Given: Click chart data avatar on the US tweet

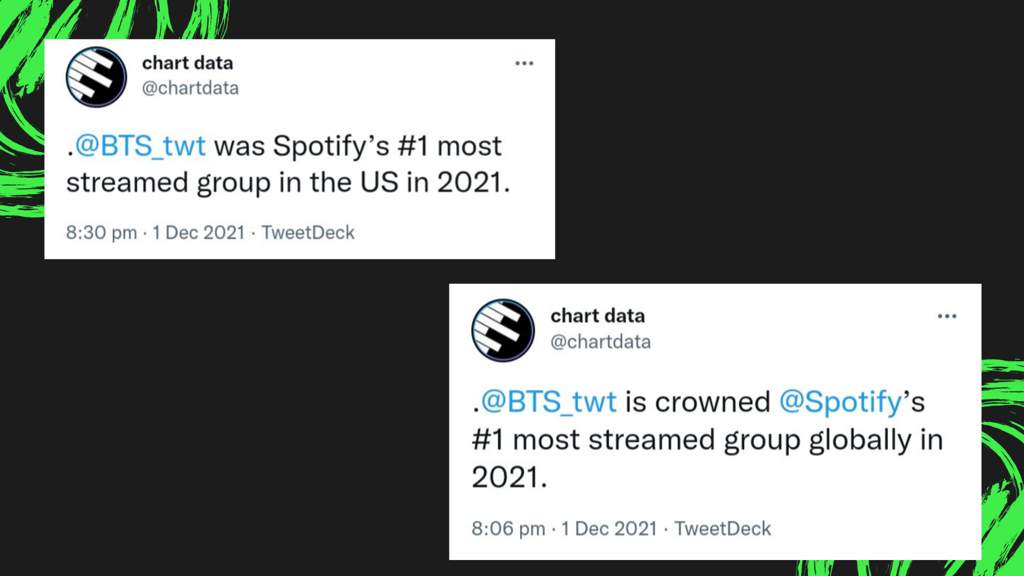Looking at the screenshot, I should [96, 76].
